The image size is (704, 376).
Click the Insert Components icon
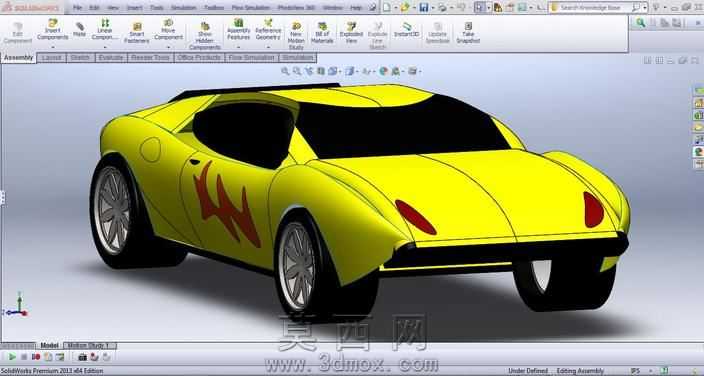(x=53, y=23)
